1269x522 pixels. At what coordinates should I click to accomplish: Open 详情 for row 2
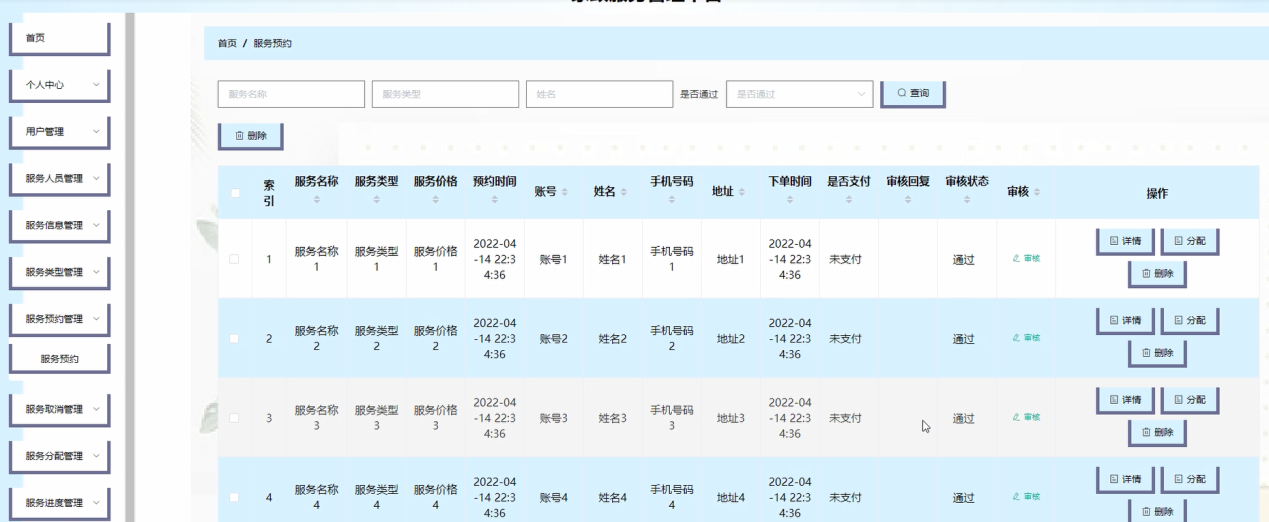[1125, 320]
